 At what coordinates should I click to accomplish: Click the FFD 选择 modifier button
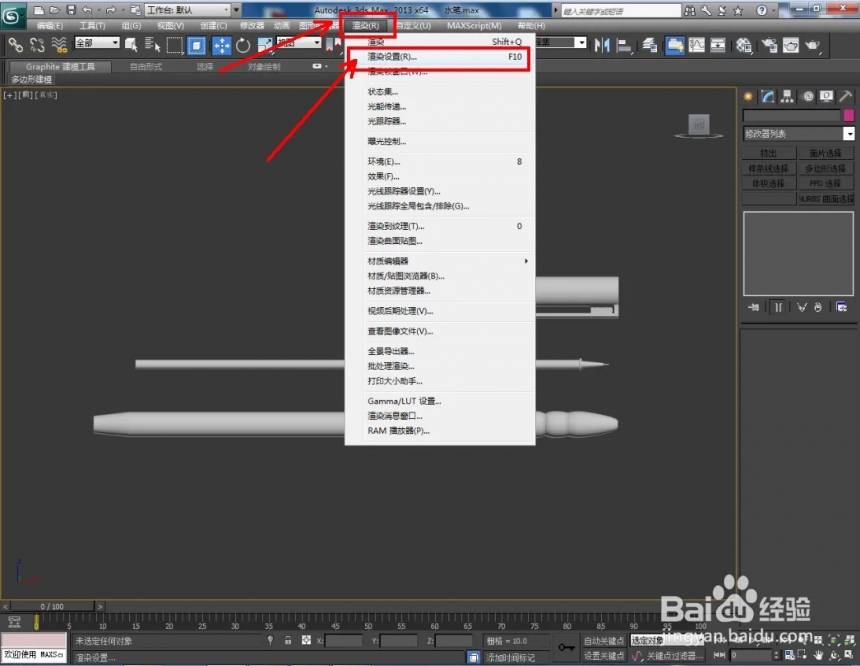pos(825,183)
